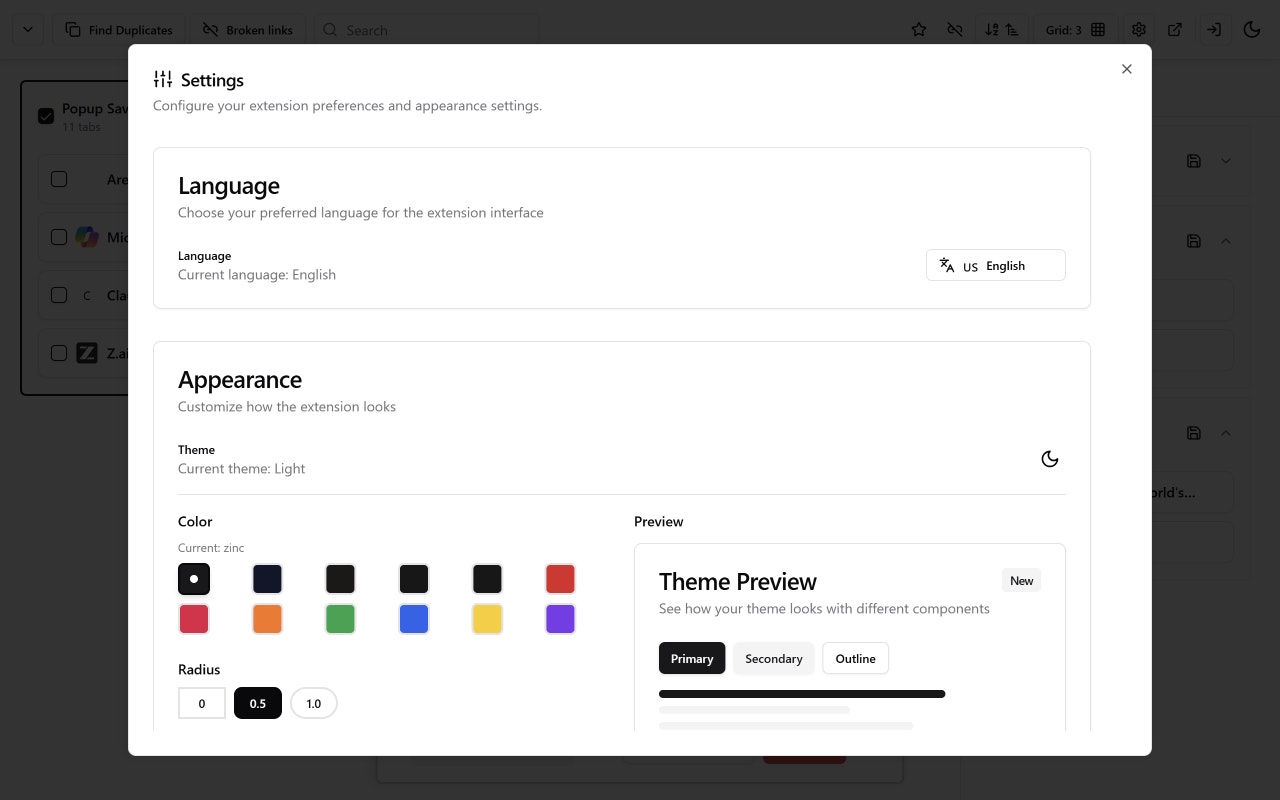This screenshot has width=1280, height=800.
Task: Click the sign-in arrow icon in toolbar
Action: pyautogui.click(x=1214, y=30)
